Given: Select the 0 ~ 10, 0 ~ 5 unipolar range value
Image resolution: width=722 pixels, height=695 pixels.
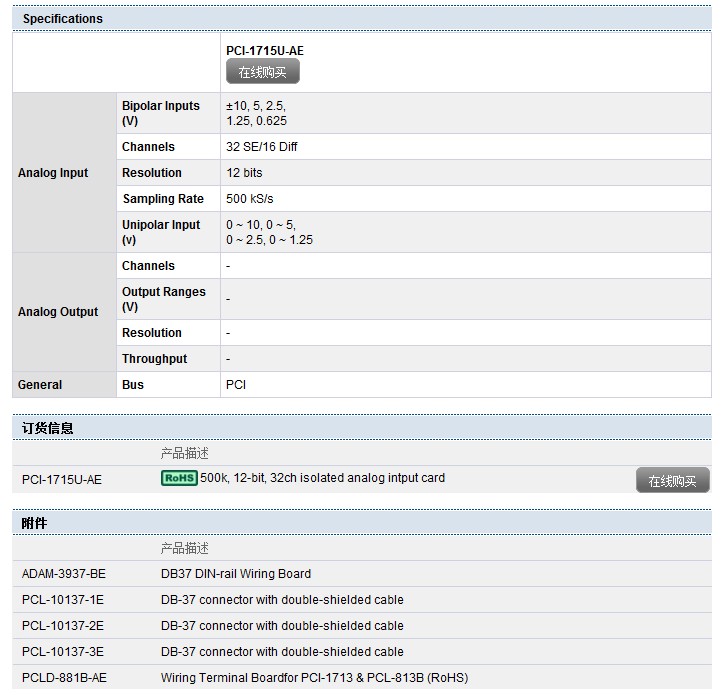Looking at the screenshot, I should tap(269, 232).
